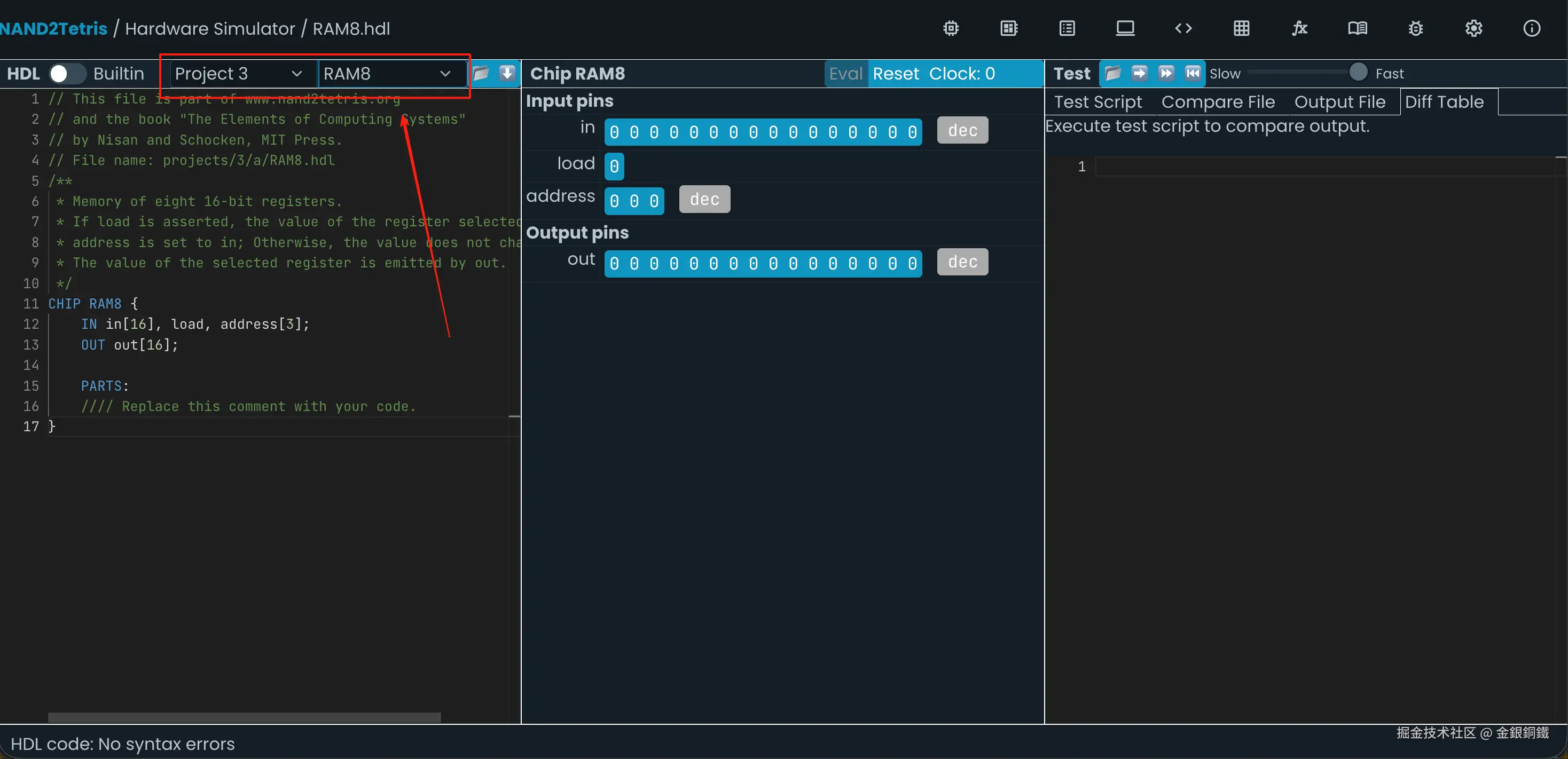Load a test script with folder icon
The image size is (1568, 759).
coord(1112,74)
